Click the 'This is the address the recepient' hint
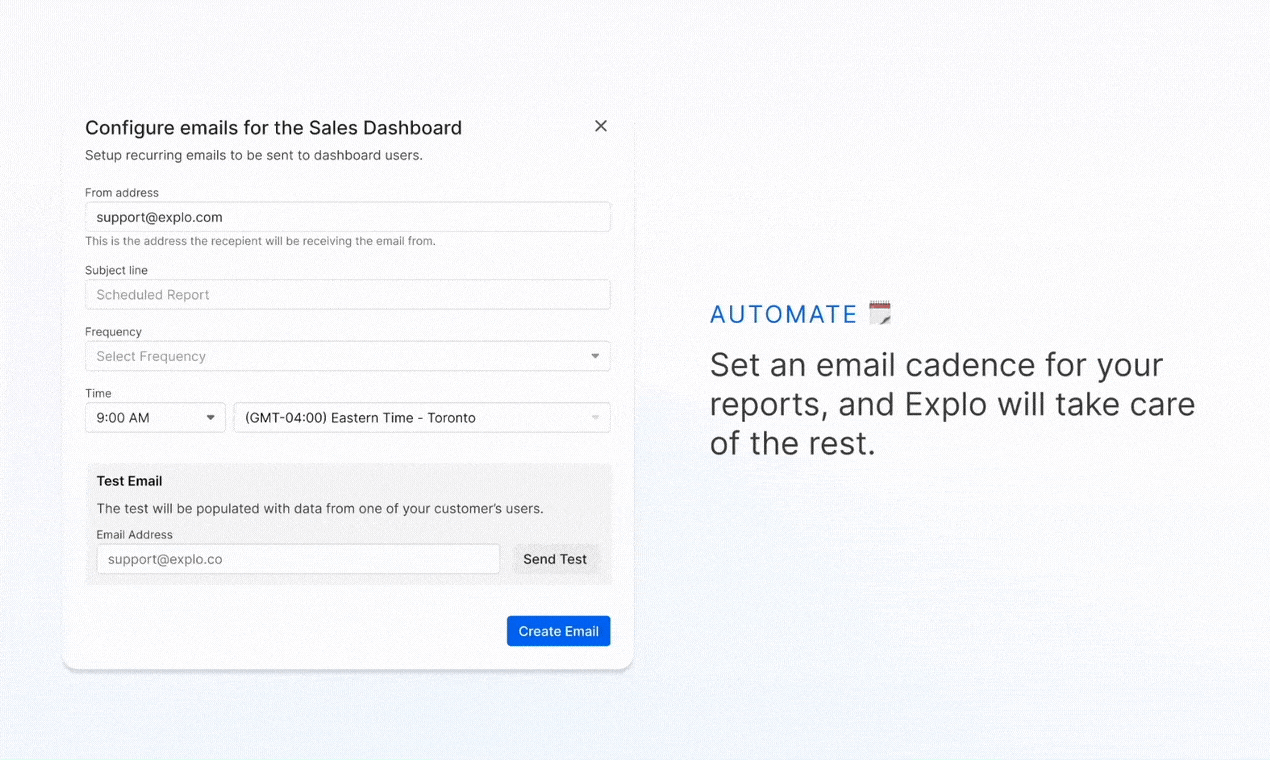Screen dimensions: 1270x760 [x=260, y=241]
